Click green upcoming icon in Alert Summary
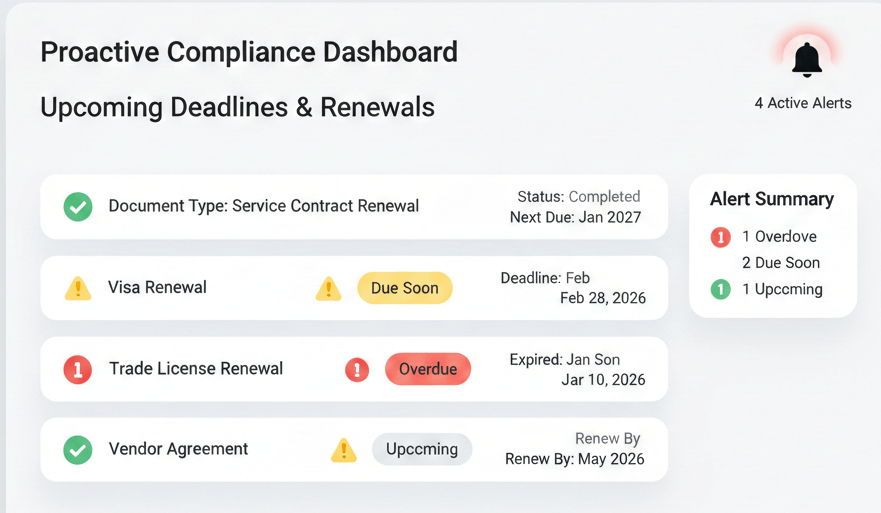881x513 pixels. pos(720,290)
